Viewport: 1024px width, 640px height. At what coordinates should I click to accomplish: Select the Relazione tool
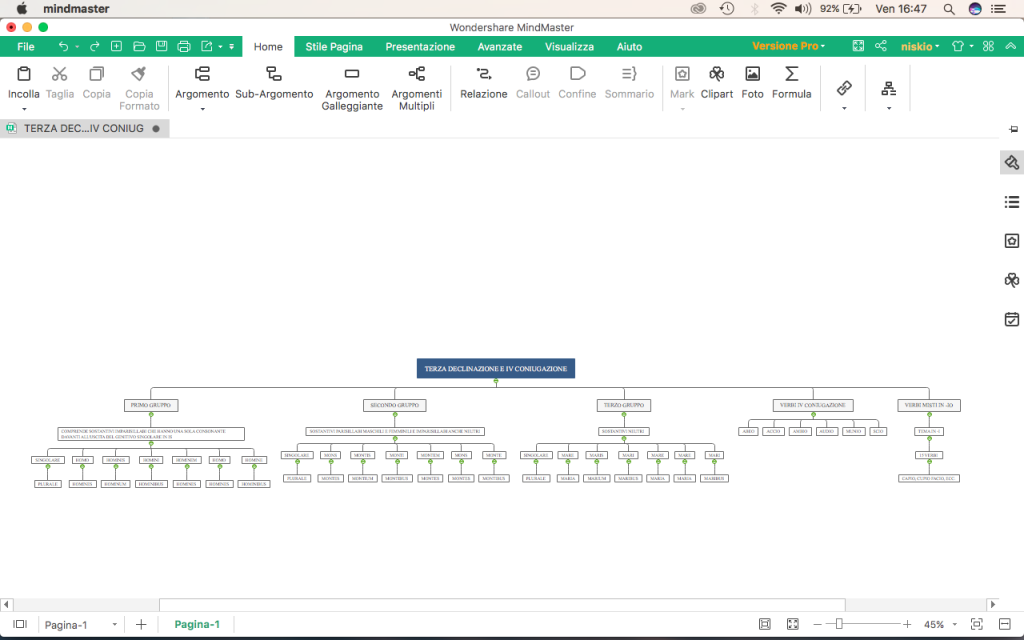coord(483,83)
